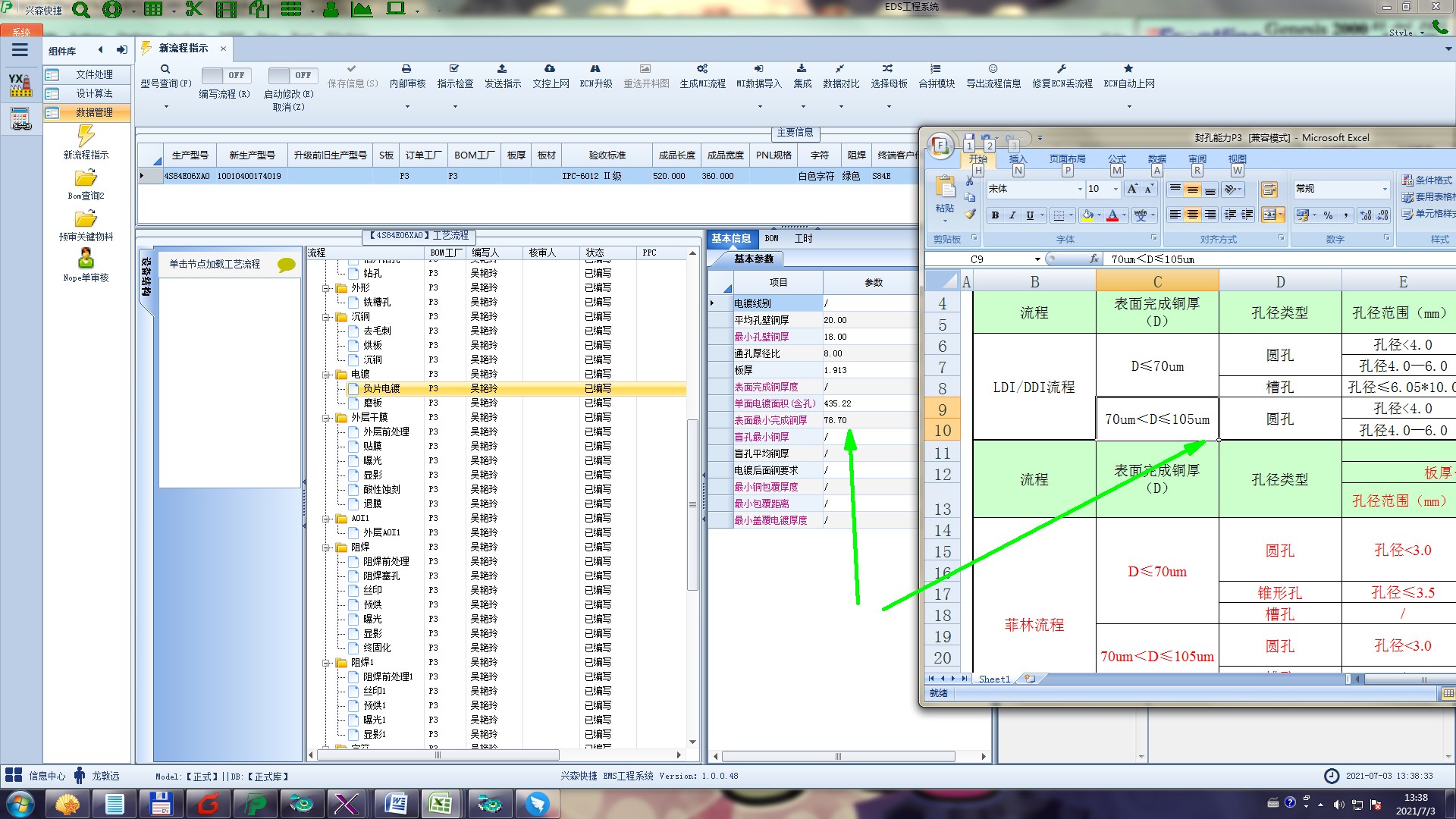The height and width of the screenshot is (819, 1456).
Task: Click the speech bubble icon beside 单击节点加载工艺流程
Action: pos(286,265)
